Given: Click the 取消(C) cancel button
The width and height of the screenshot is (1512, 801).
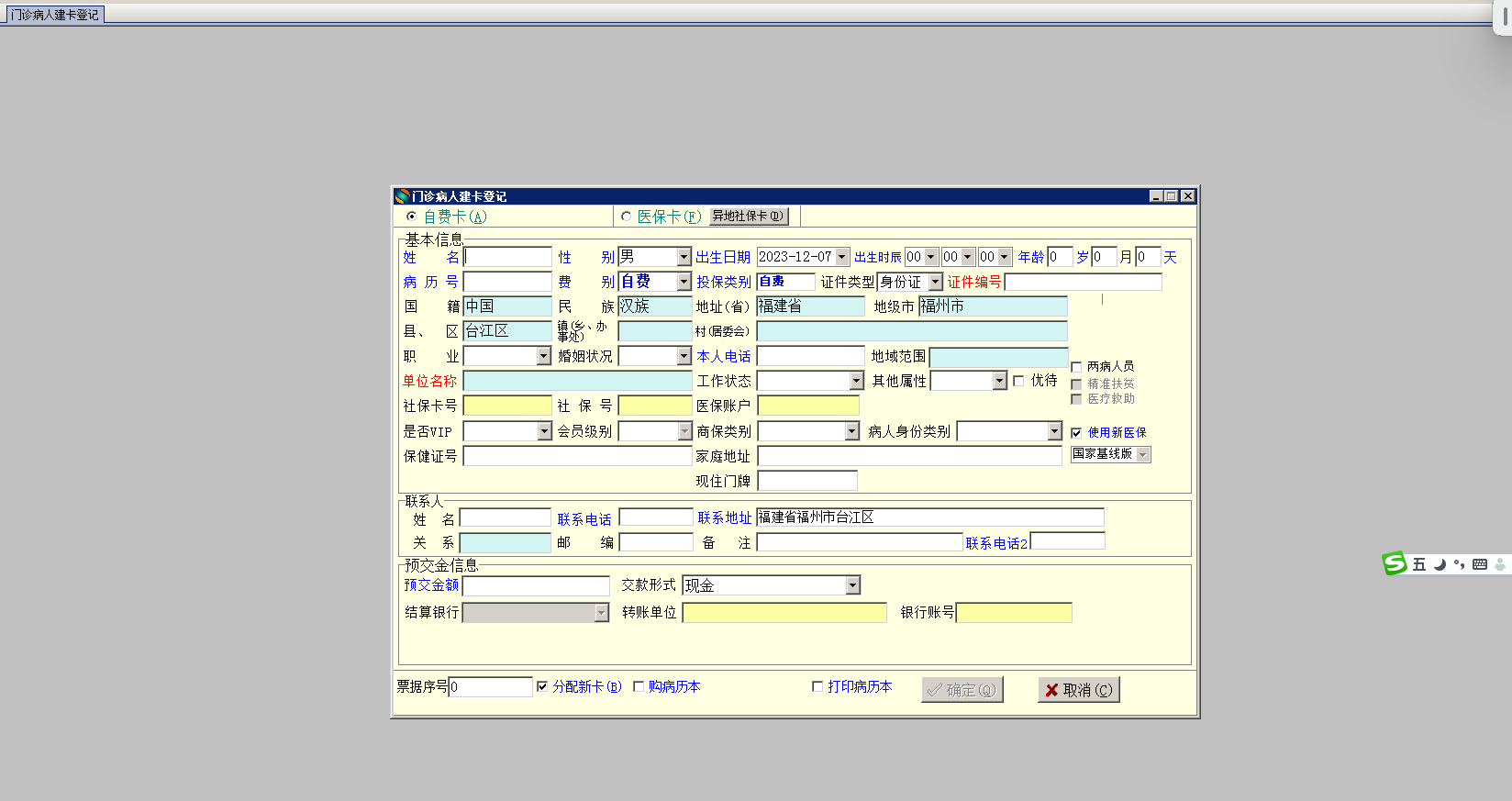Looking at the screenshot, I should click(1079, 690).
